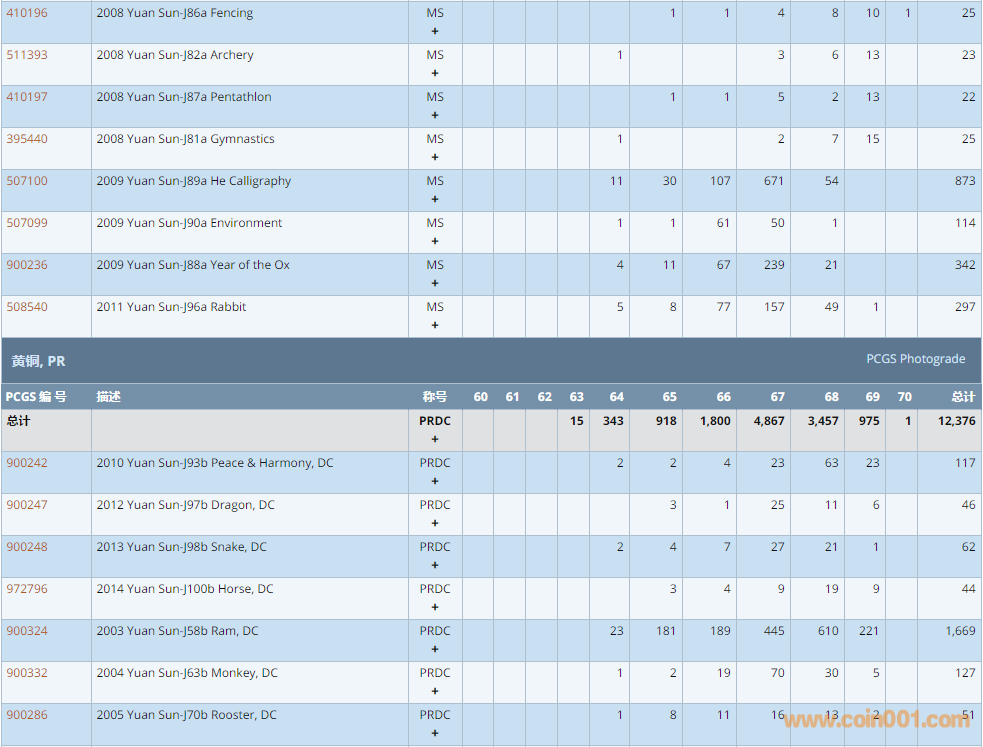Open PCGS number 410196 link
The image size is (983, 747).
click(27, 13)
